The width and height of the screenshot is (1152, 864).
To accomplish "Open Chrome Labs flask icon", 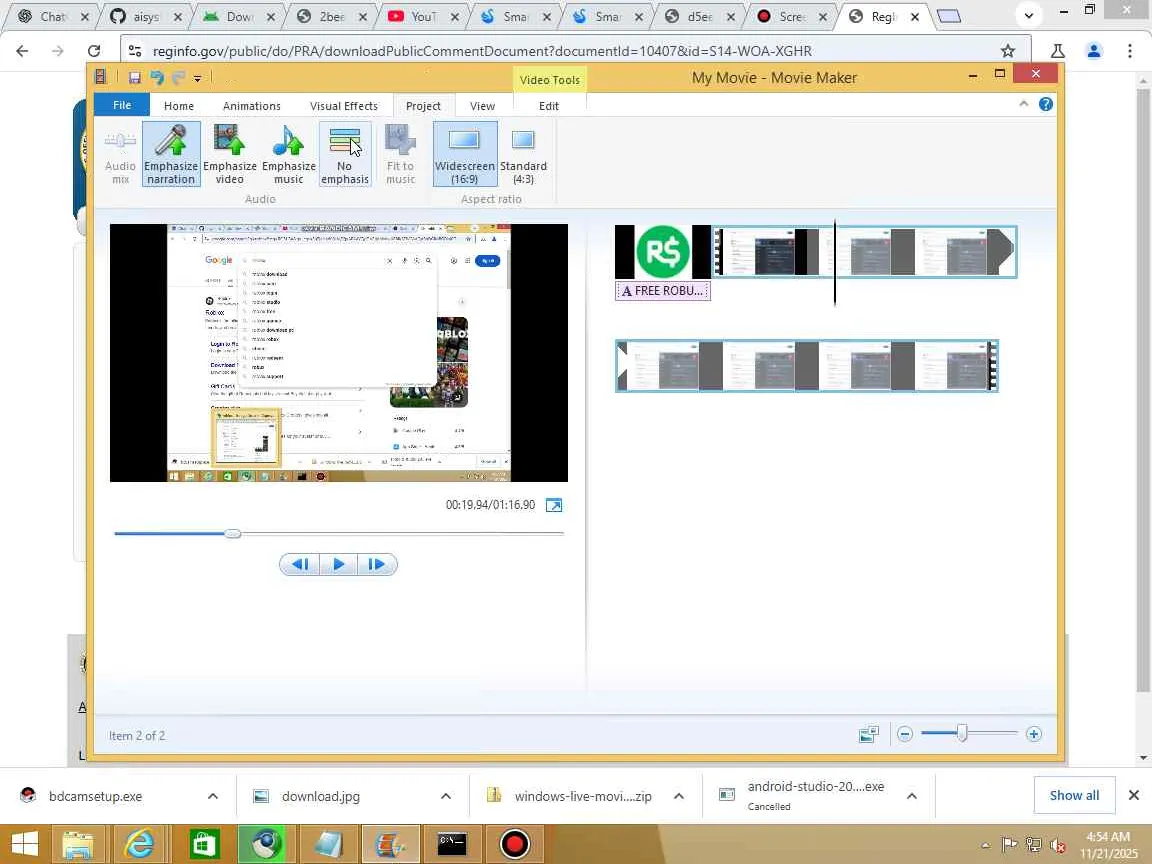I will coord(1058,51).
